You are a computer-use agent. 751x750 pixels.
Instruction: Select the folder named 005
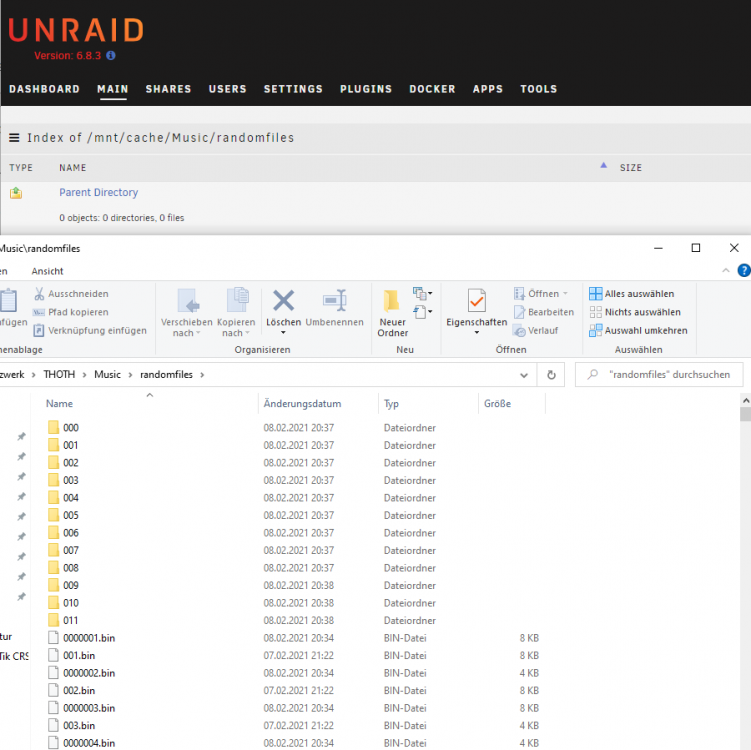[70, 515]
